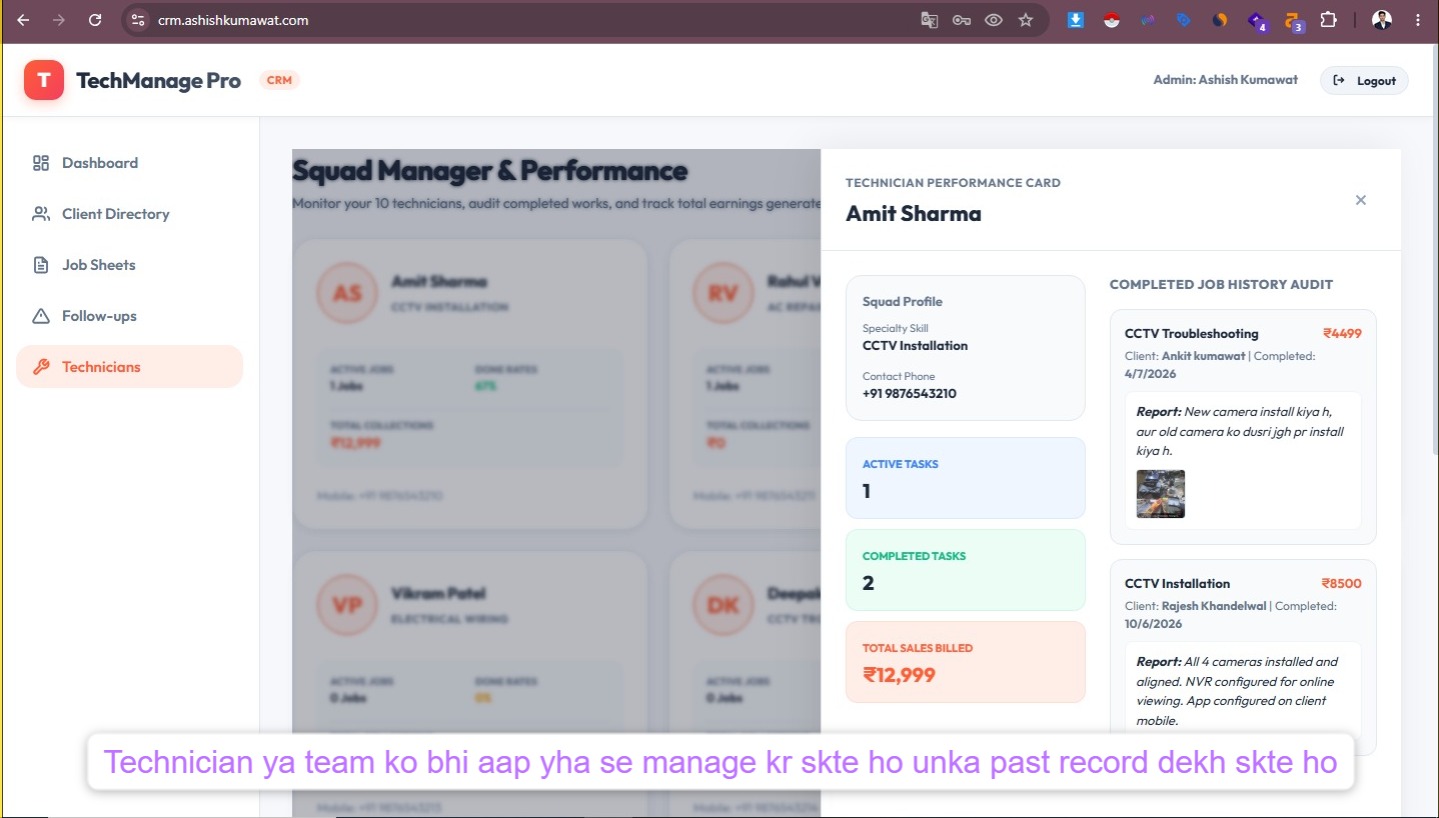Screen dimensions: 1439x818
Task: Click the CRM badge next to the title
Action: (x=279, y=80)
